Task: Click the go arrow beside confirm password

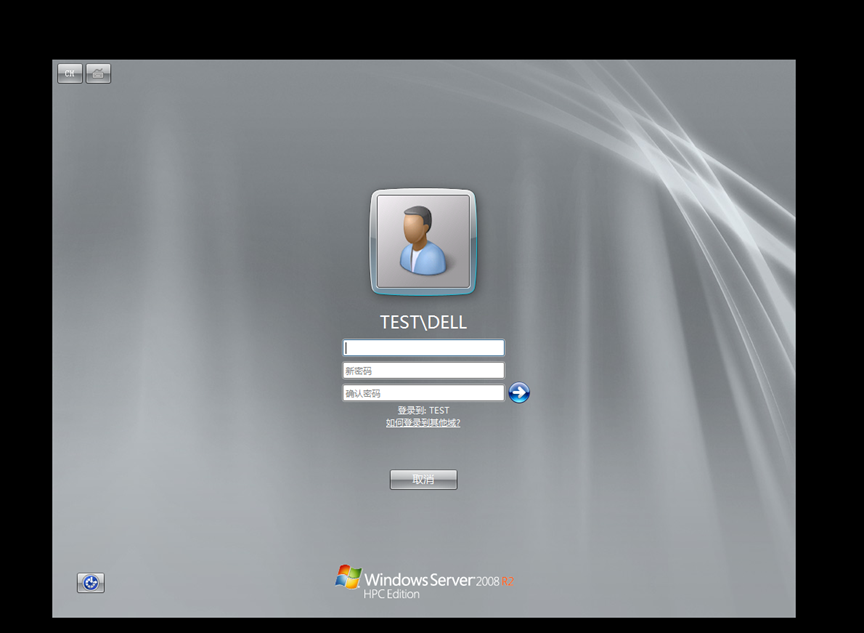Action: [x=519, y=393]
